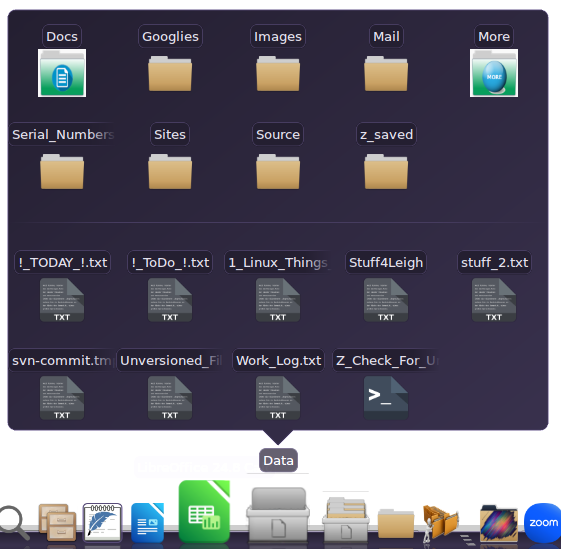Click the Unversioned_Fil file name
The width and height of the screenshot is (561, 549).
point(170,360)
